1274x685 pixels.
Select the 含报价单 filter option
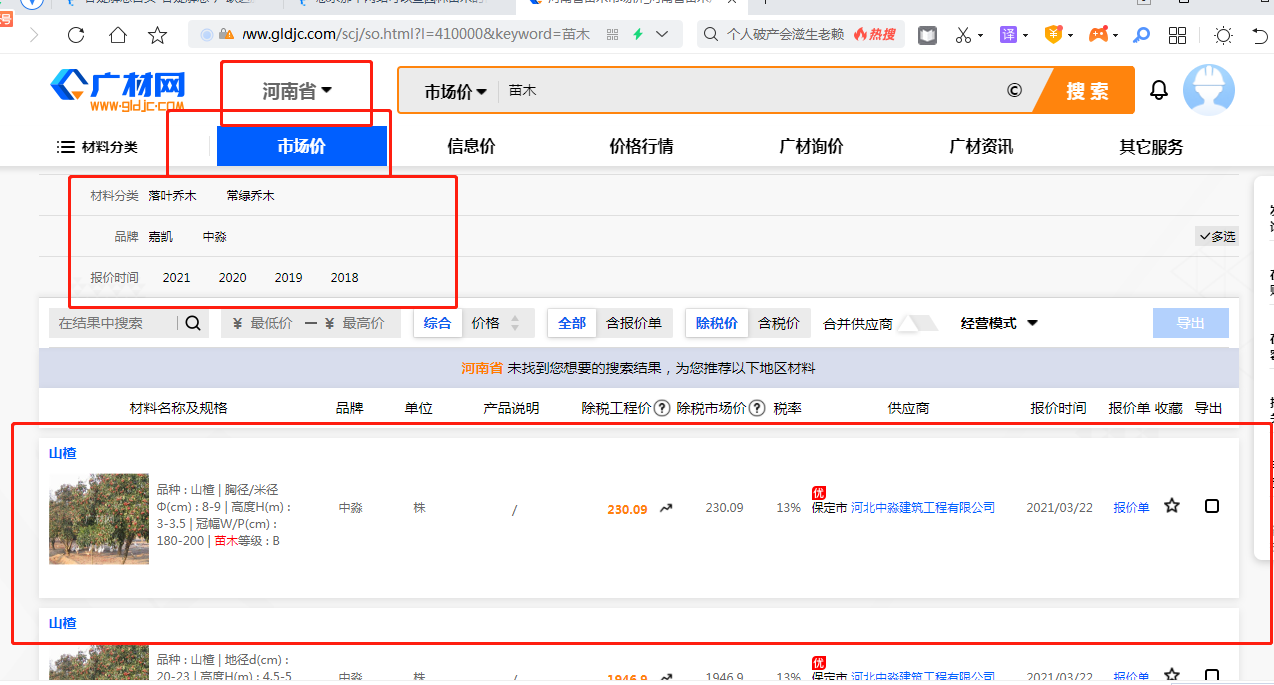click(x=634, y=323)
